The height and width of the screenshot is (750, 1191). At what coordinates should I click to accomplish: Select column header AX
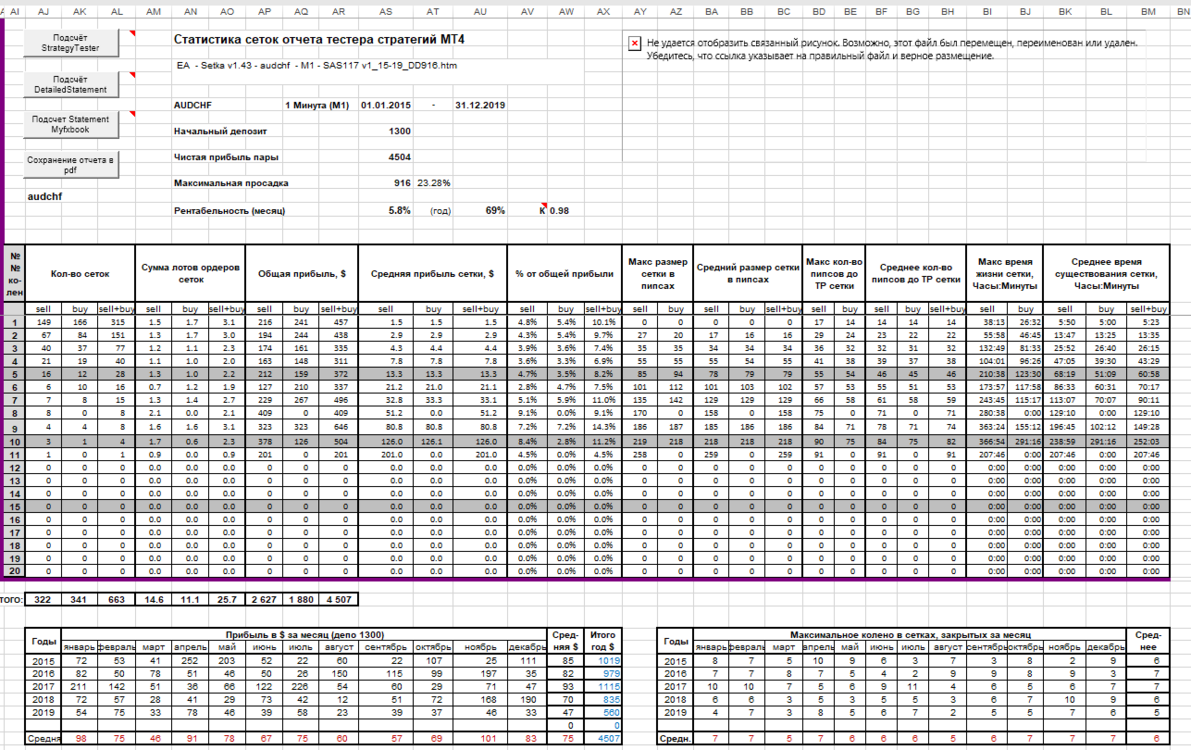(x=603, y=11)
